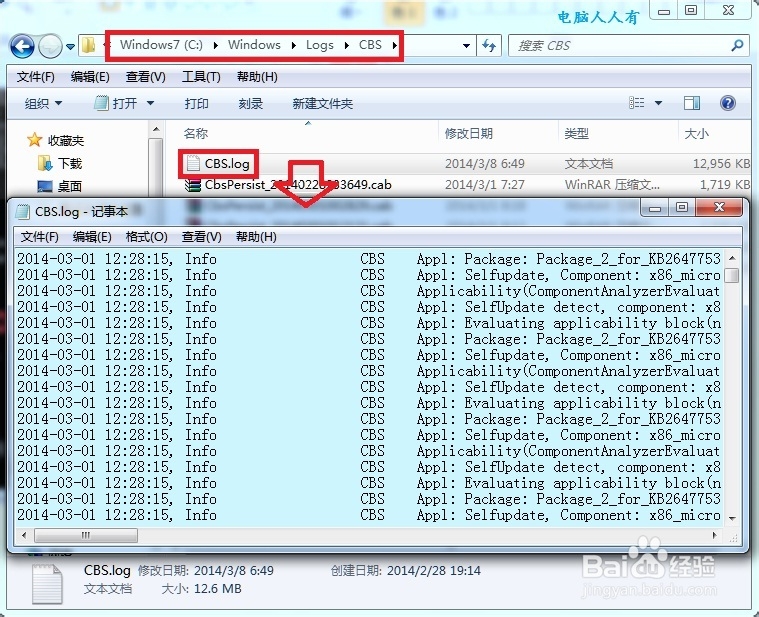The width and height of the screenshot is (759, 617).
Task: Expand arrow after Windows7 (C:) breadcrumb
Action: pyautogui.click(x=215, y=45)
